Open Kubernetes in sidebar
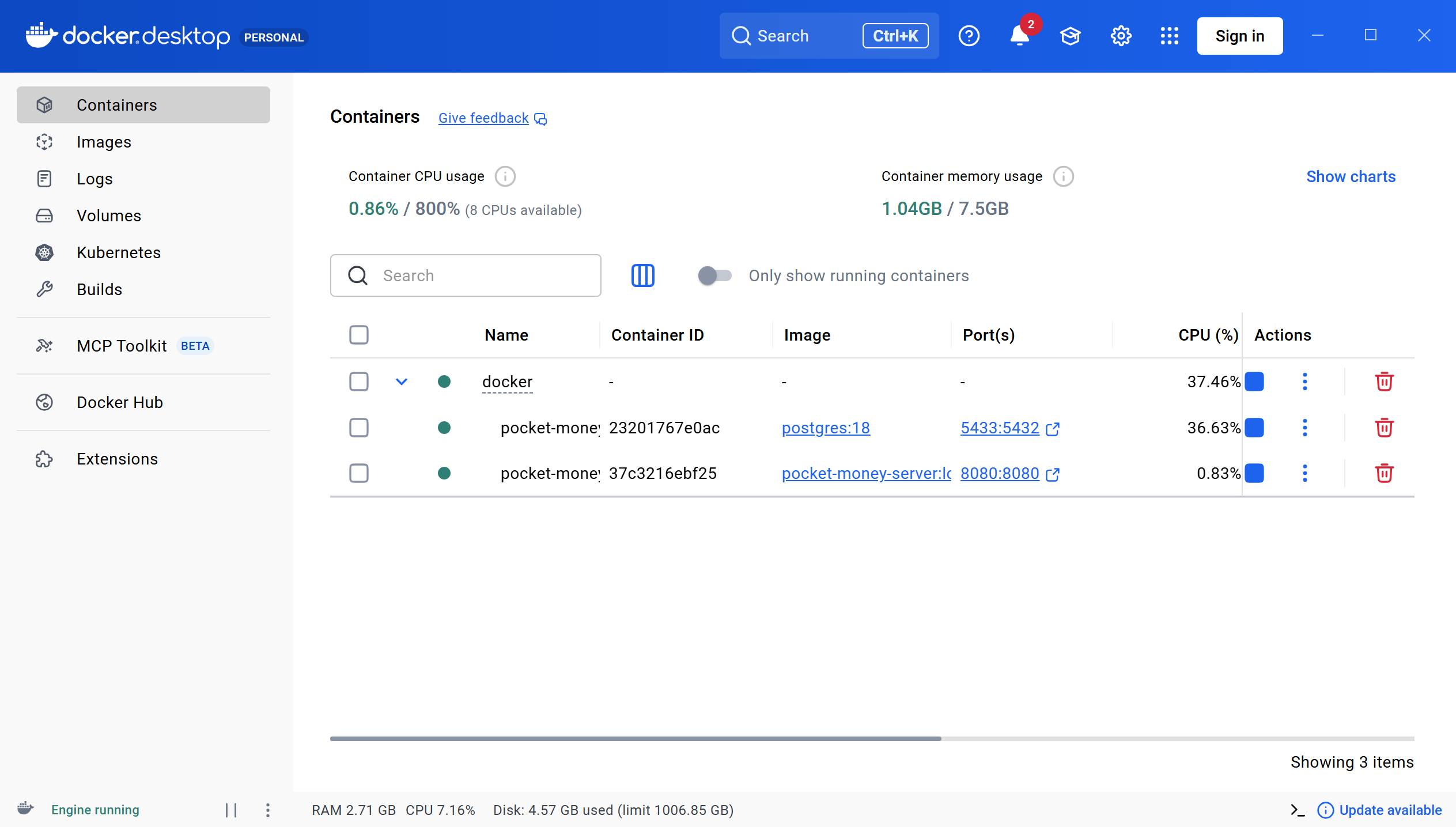This screenshot has height=827, width=1456. pos(143,252)
